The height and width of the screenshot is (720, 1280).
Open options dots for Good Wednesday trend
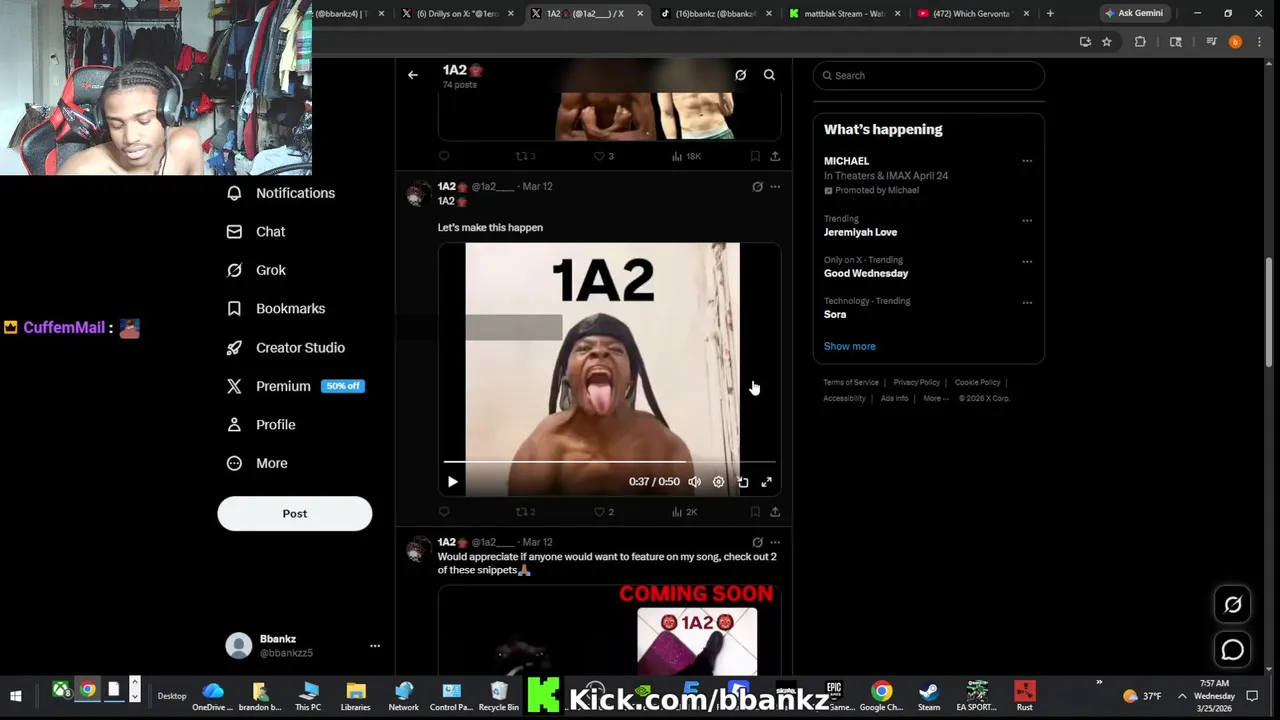pyautogui.click(x=1027, y=262)
